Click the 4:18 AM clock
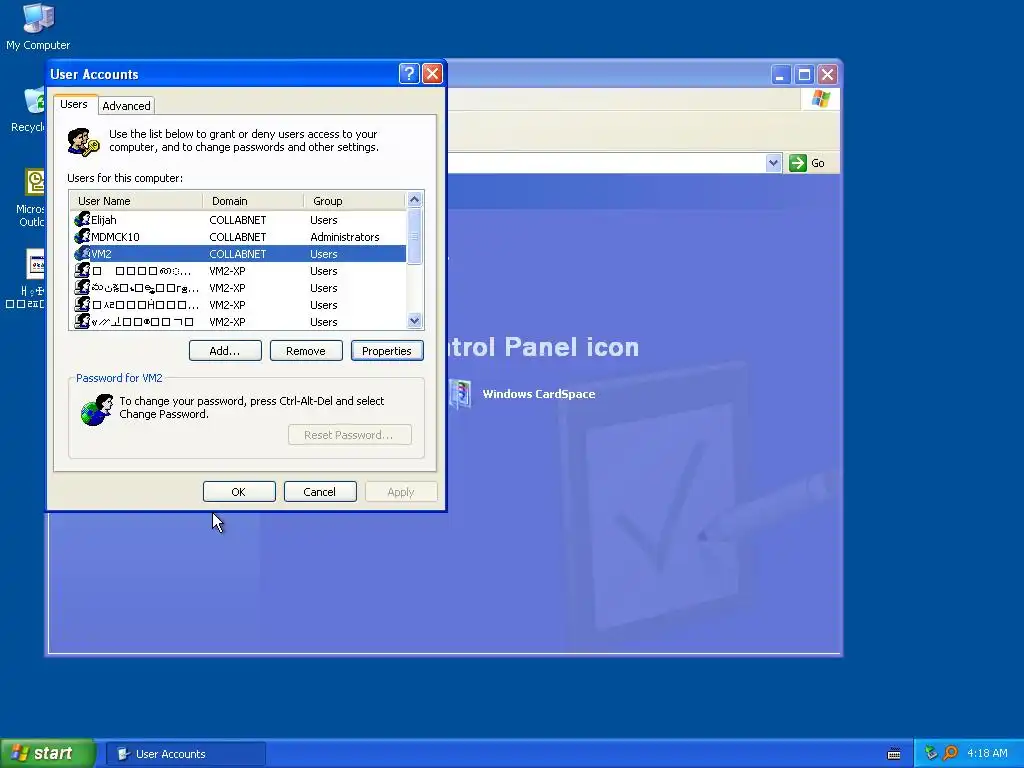This screenshot has height=768, width=1024. coord(987,753)
